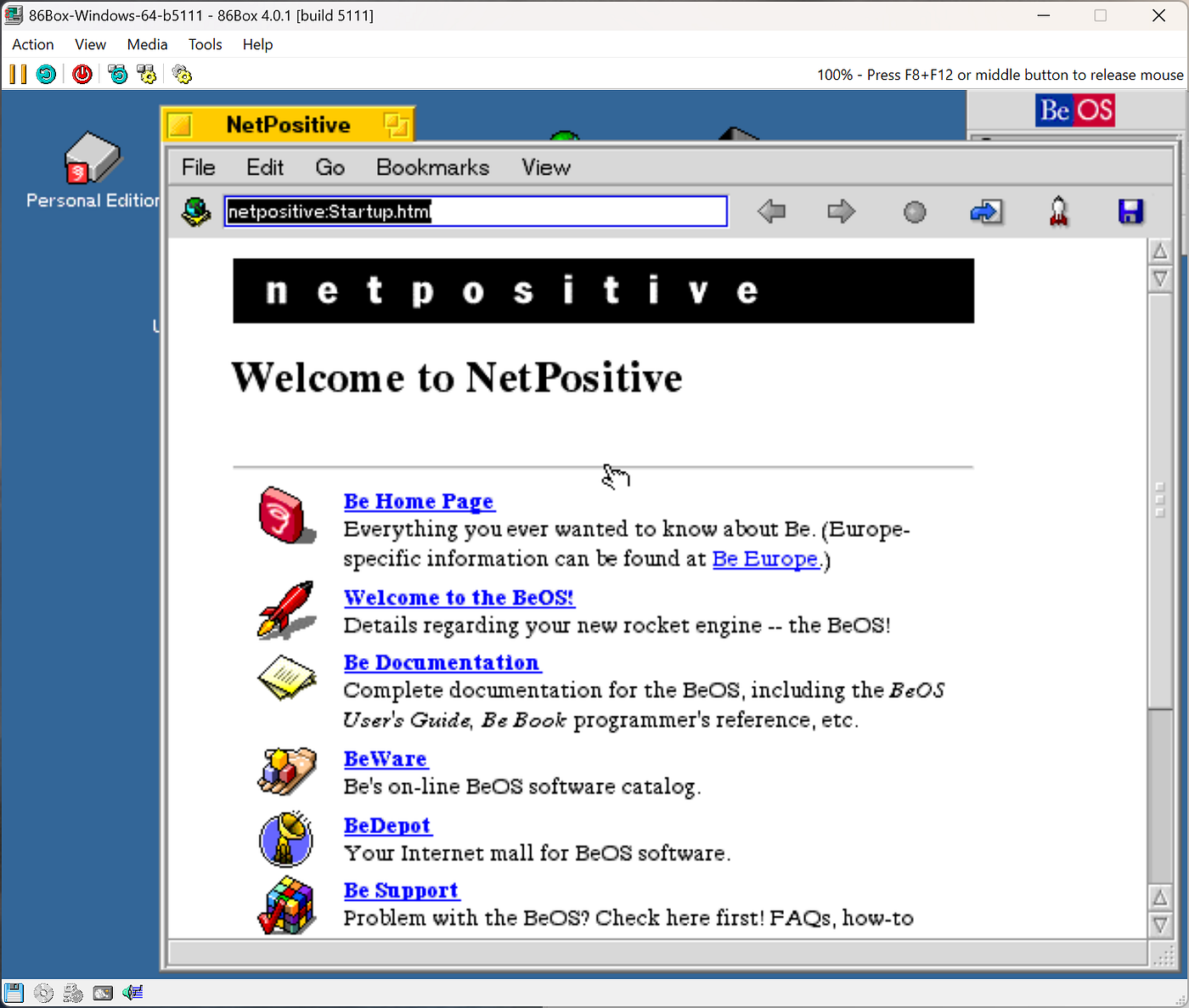The height and width of the screenshot is (1008, 1189).
Task: Open 86Box Tools menu
Action: tap(205, 44)
